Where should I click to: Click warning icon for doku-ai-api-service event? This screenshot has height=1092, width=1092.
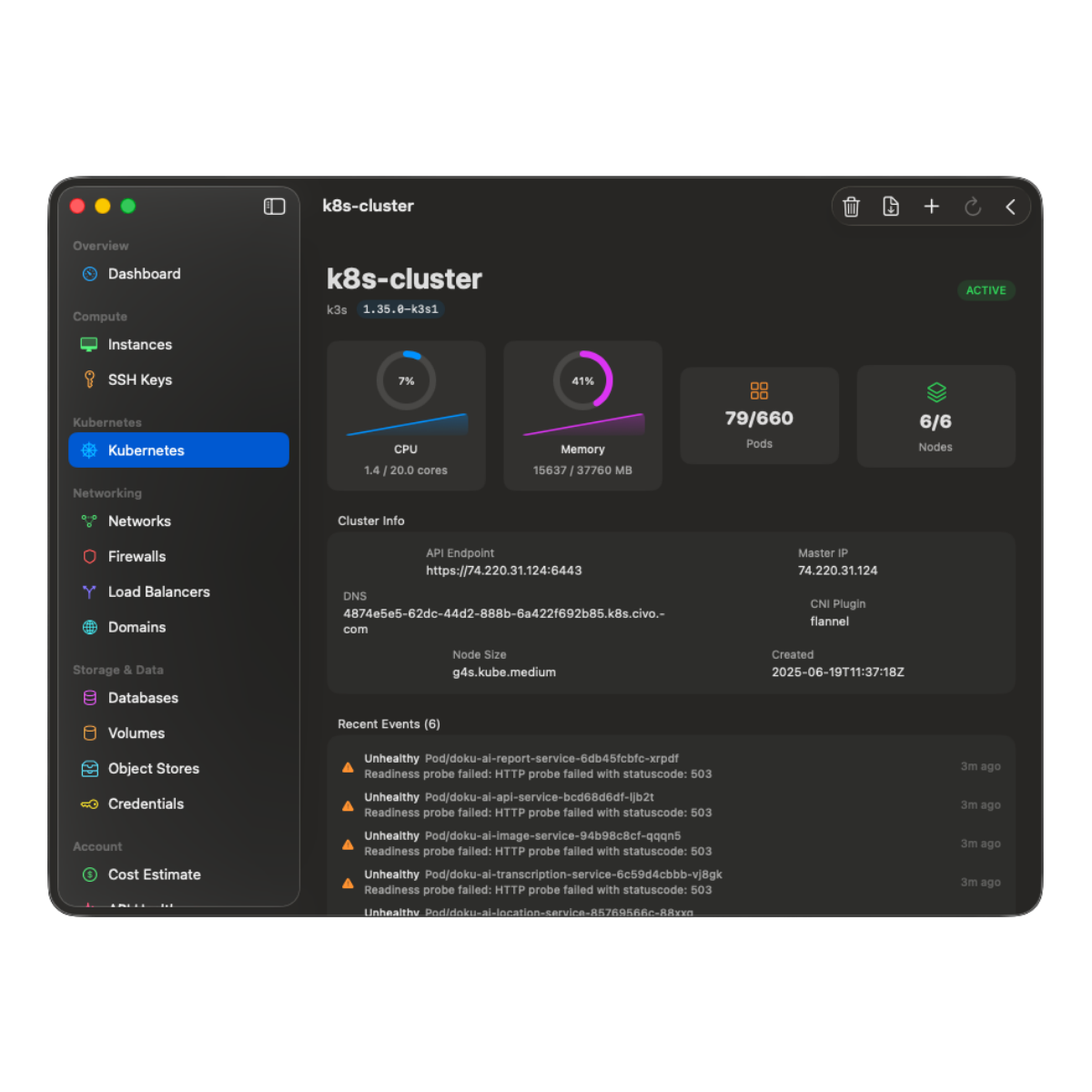coord(348,805)
